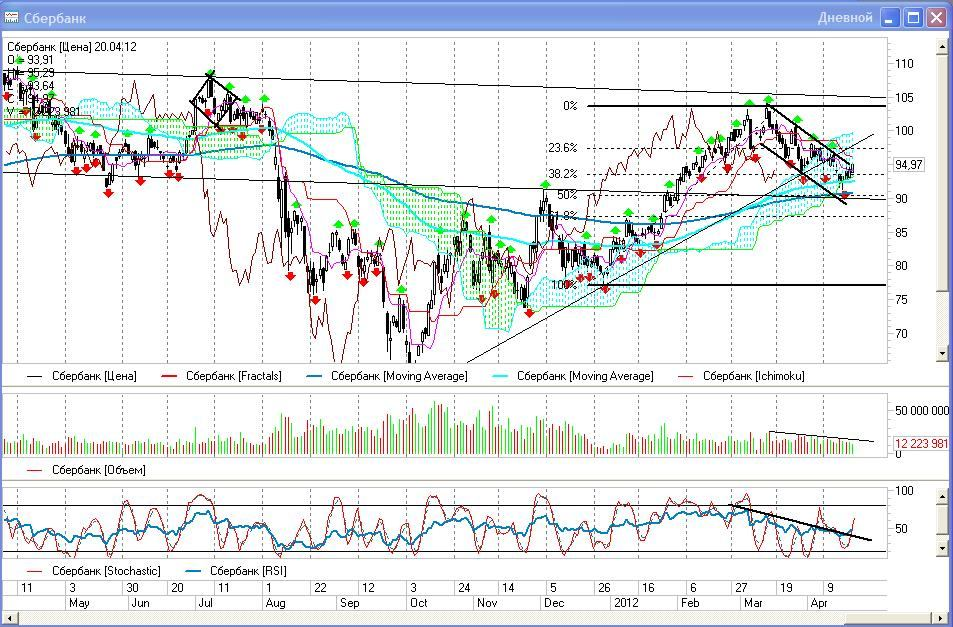Viewport: 953px width, 627px height.
Task: Click the date label 30 on time axis
Action: [132, 588]
